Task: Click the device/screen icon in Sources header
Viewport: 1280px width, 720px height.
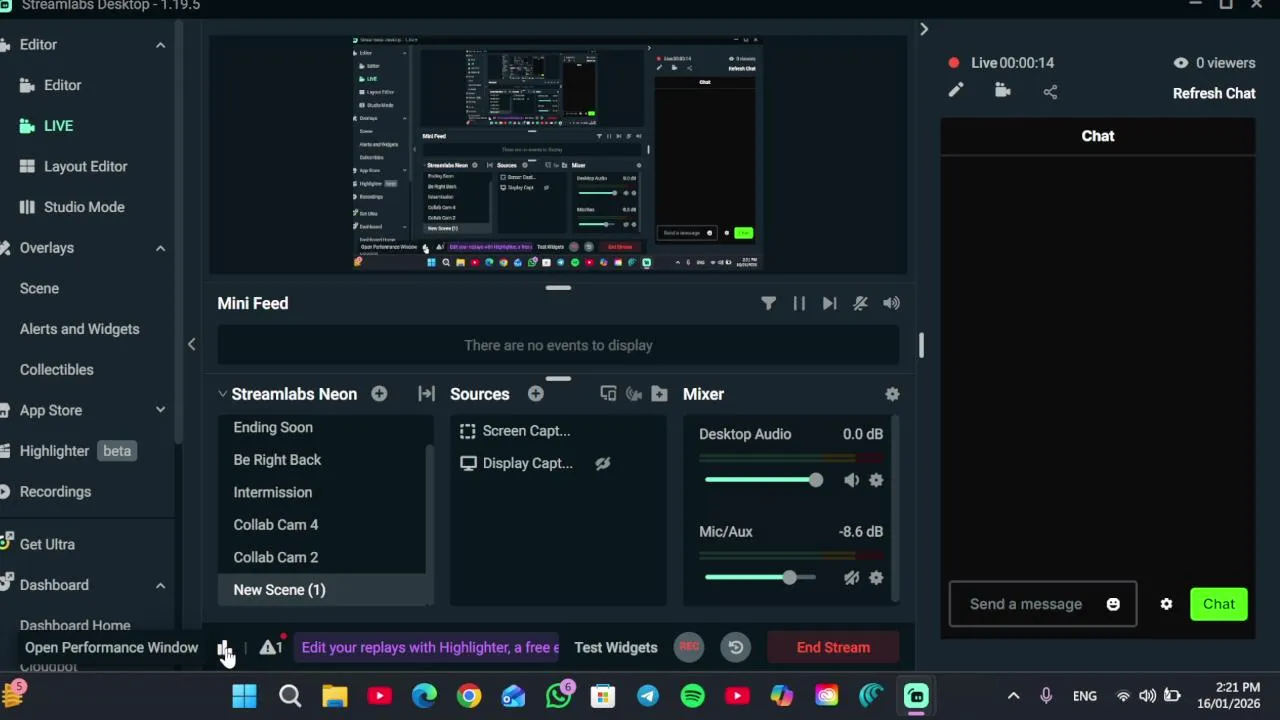Action: (608, 394)
